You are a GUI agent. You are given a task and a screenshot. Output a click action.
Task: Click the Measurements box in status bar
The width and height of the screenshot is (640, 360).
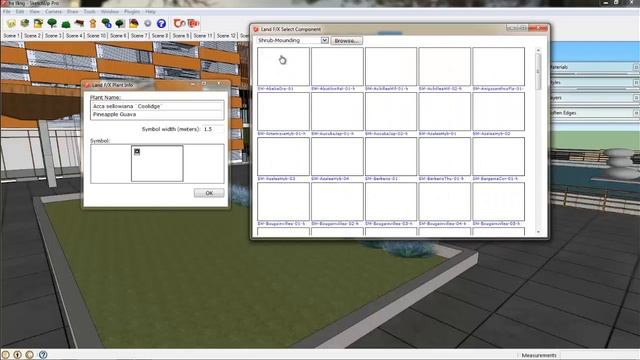(x=599, y=355)
